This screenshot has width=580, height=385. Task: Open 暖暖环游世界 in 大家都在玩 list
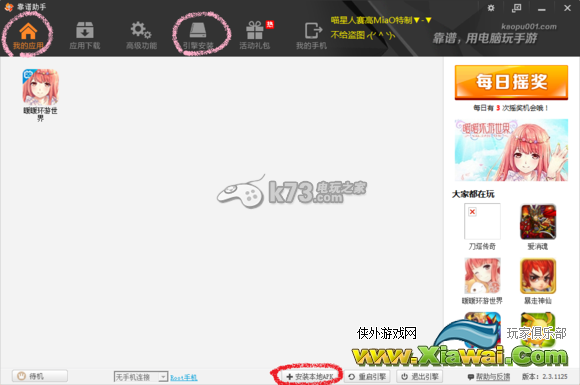click(x=482, y=276)
